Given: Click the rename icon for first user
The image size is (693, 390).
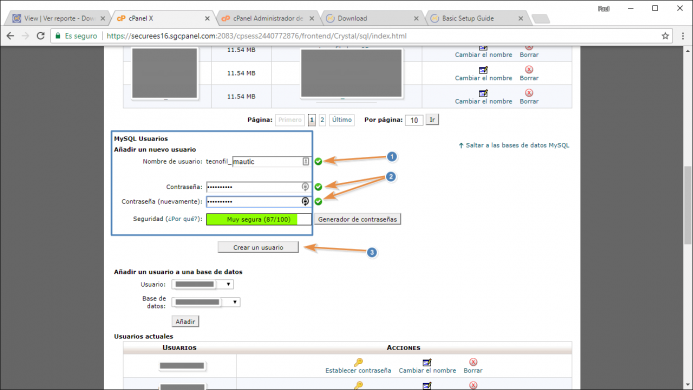Looking at the screenshot, I should tap(426, 363).
